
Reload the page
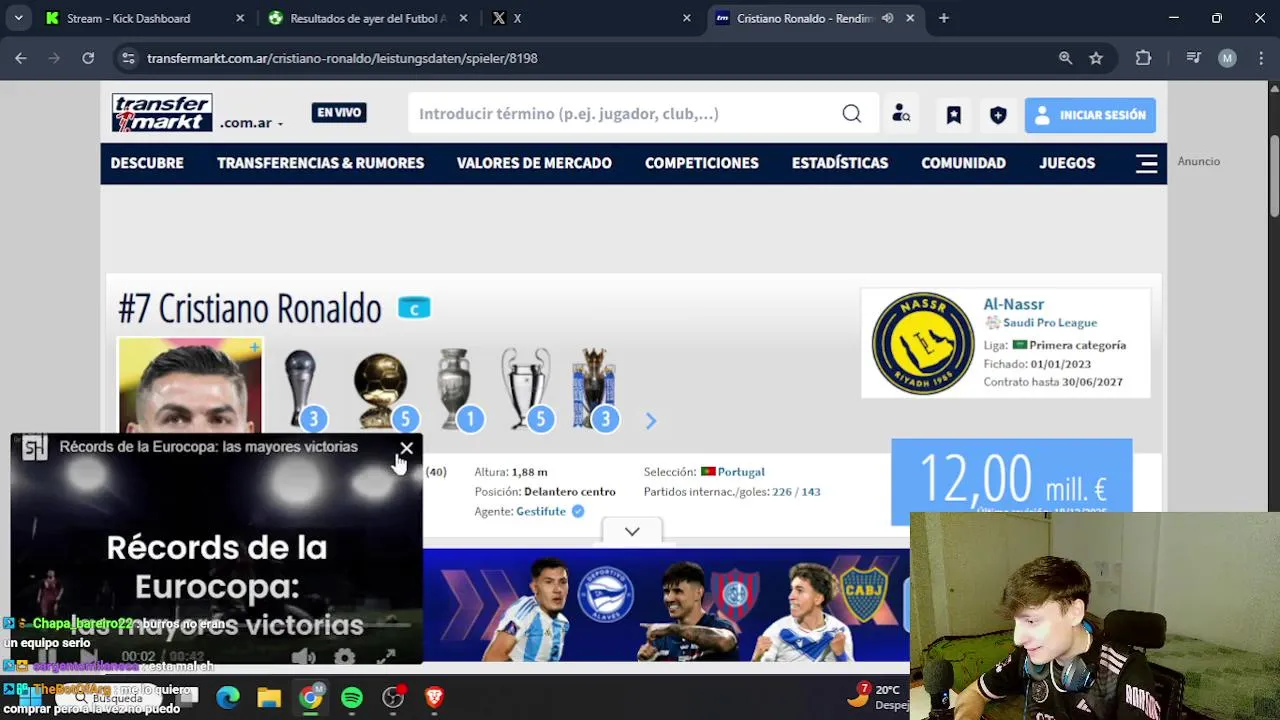pos(88,58)
